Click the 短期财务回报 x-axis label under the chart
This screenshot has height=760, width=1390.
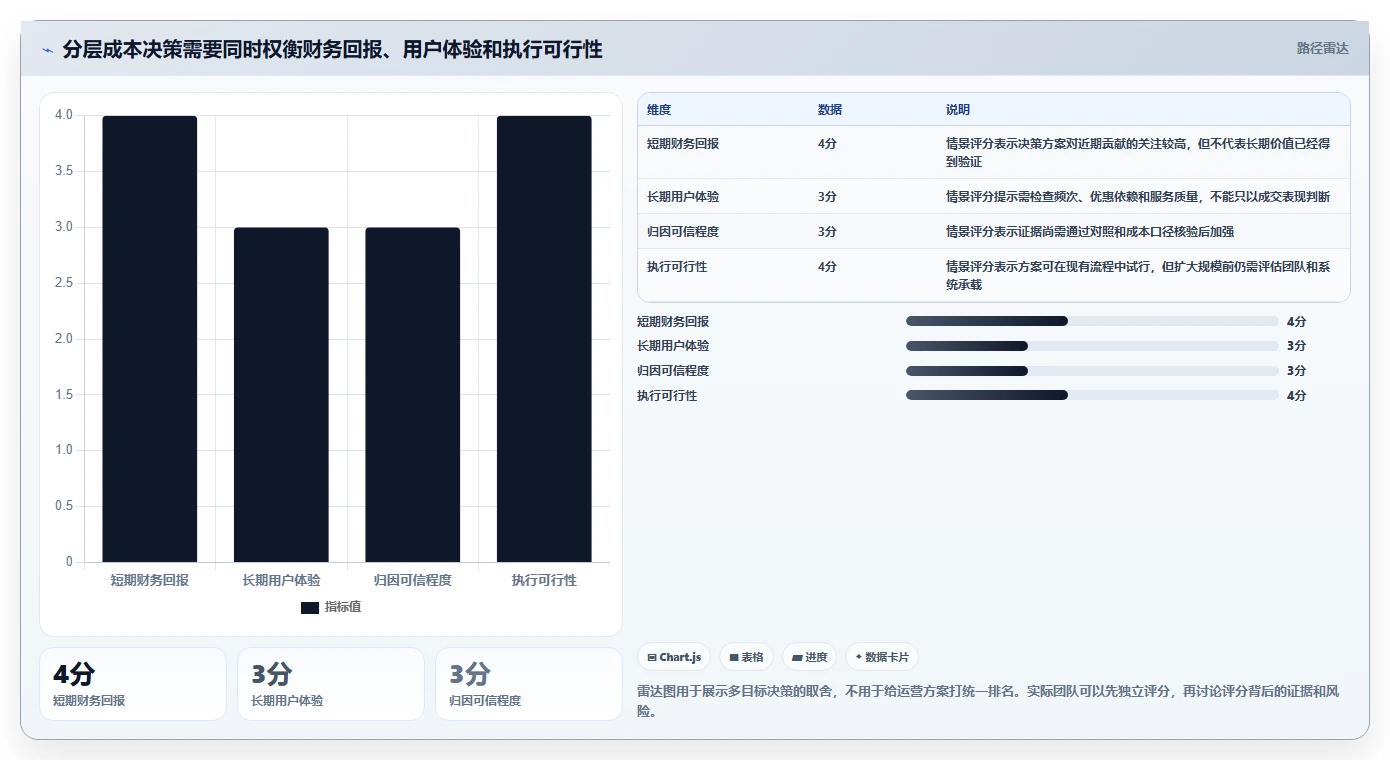click(150, 580)
